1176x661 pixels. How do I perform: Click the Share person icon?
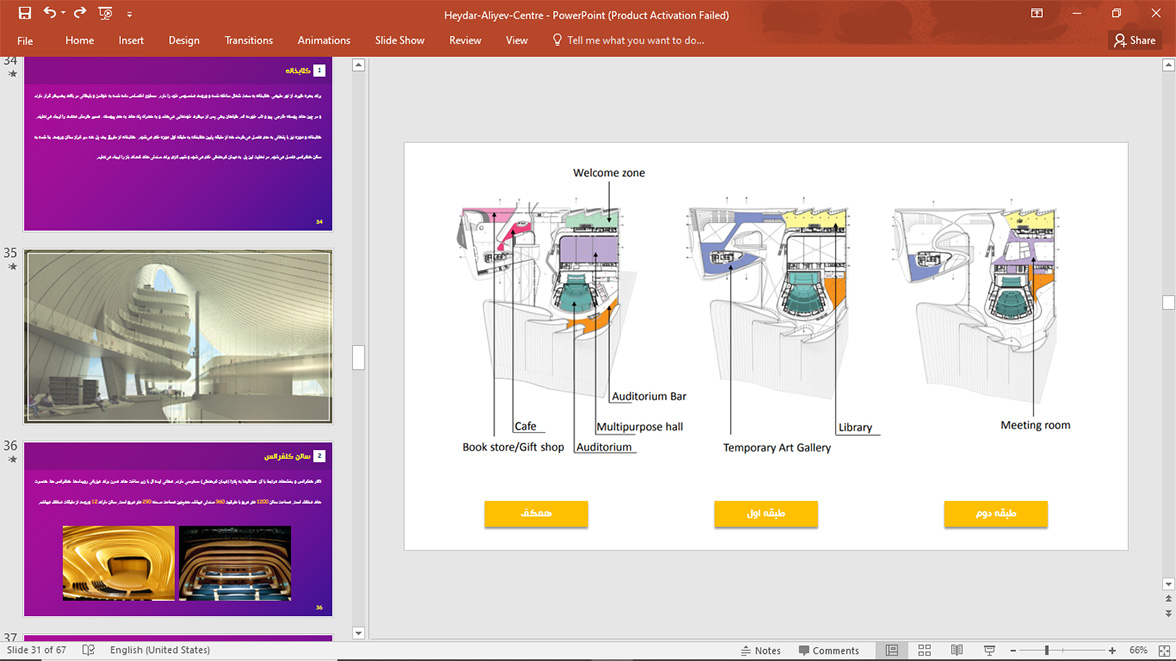tap(1120, 41)
